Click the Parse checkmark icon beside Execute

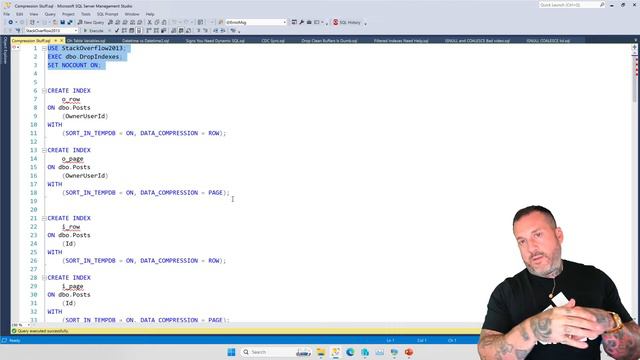[117, 31]
